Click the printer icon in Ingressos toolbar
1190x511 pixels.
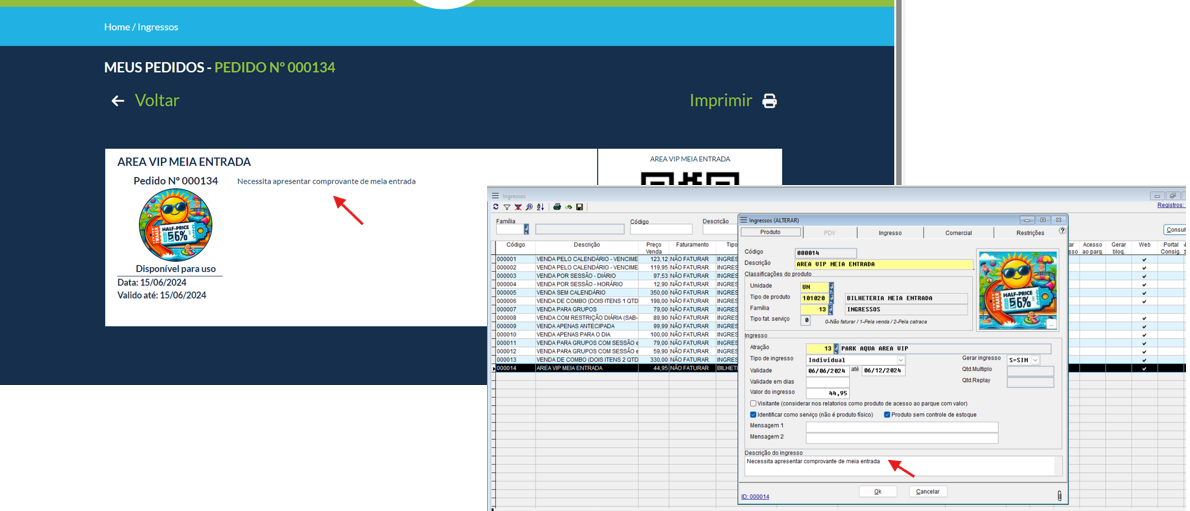pyautogui.click(x=557, y=207)
